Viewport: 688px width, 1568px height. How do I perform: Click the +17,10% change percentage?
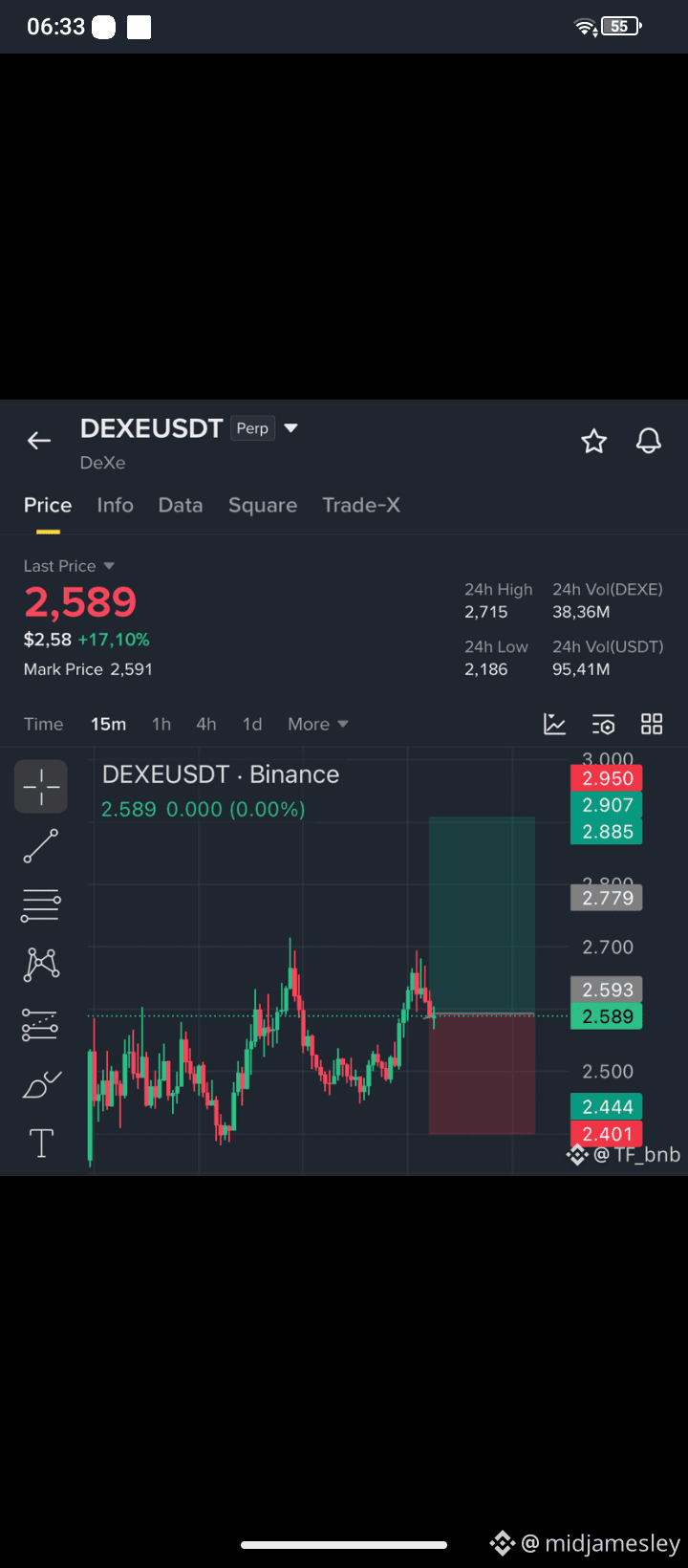click(x=114, y=640)
